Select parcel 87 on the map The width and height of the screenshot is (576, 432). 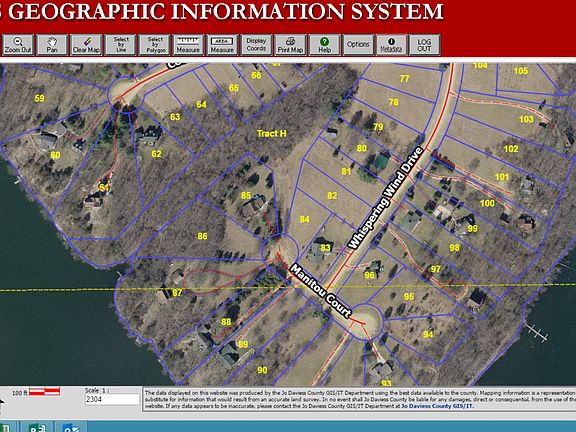[x=177, y=293]
